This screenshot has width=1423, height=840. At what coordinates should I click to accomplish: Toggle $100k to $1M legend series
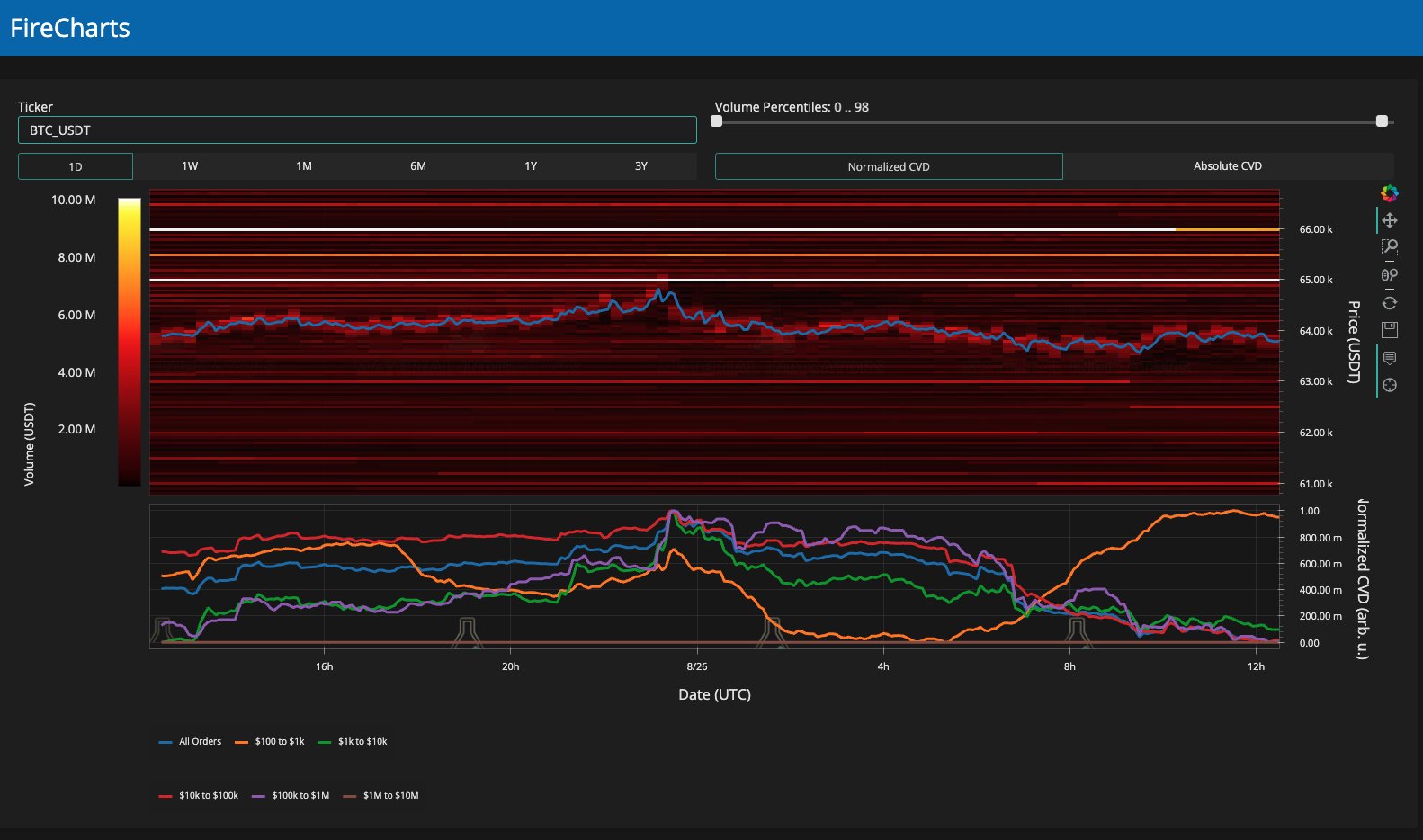(x=300, y=796)
